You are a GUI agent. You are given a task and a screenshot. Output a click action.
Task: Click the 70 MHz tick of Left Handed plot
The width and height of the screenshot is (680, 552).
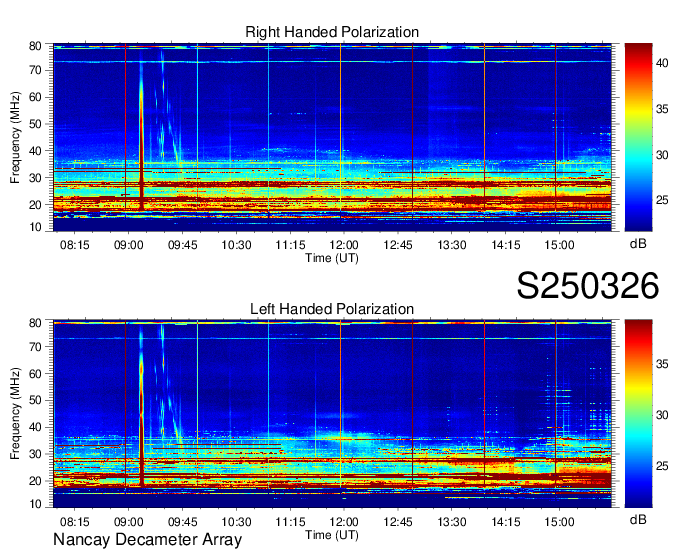(x=35, y=347)
